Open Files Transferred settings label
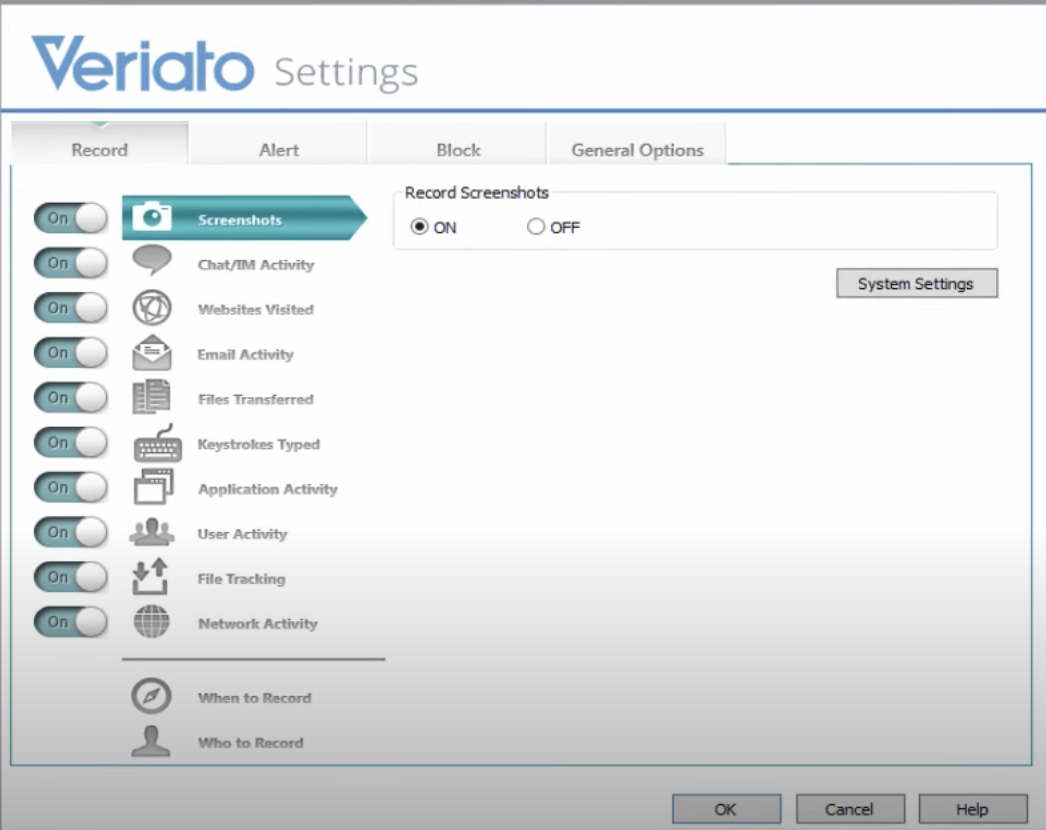Viewport: 1046px width, 830px height. (256, 399)
